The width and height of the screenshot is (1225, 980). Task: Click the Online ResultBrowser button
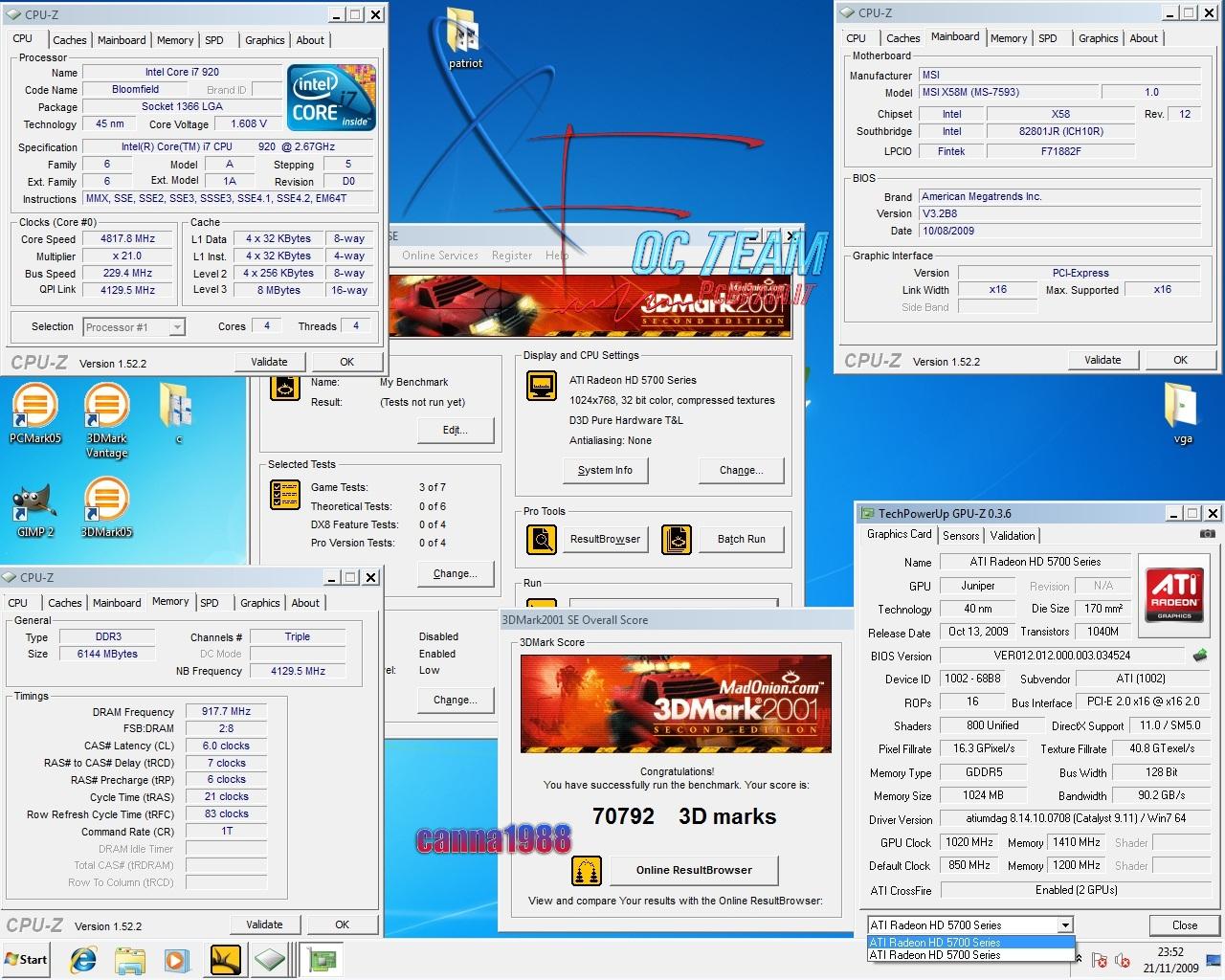coord(694,870)
